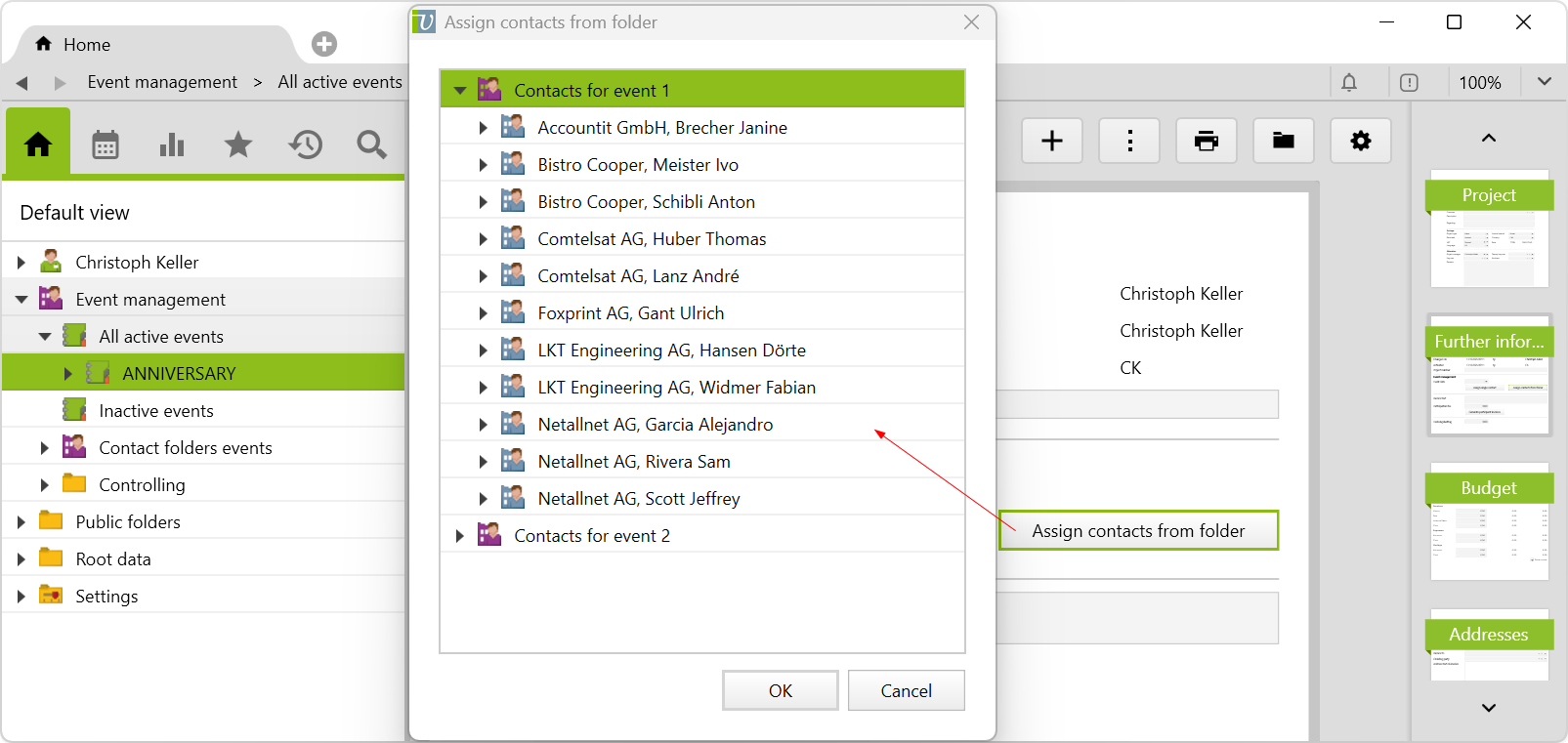This screenshot has height=743, width=1568.
Task: Open the favorites star icon
Action: click(238, 144)
